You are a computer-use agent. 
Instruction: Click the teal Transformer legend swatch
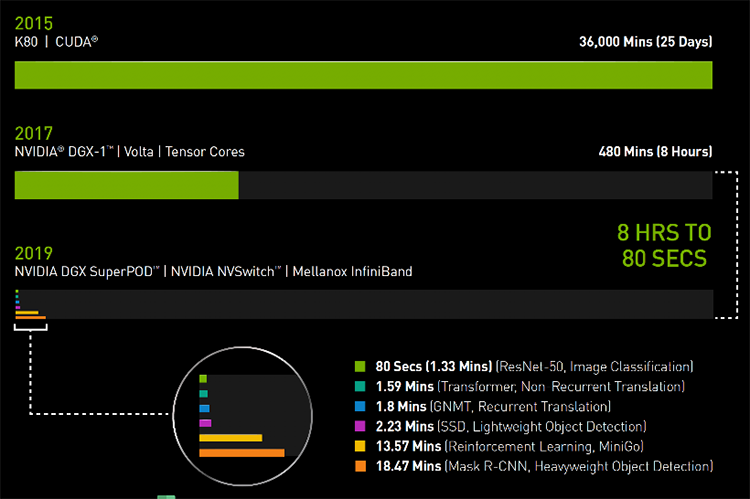360,386
